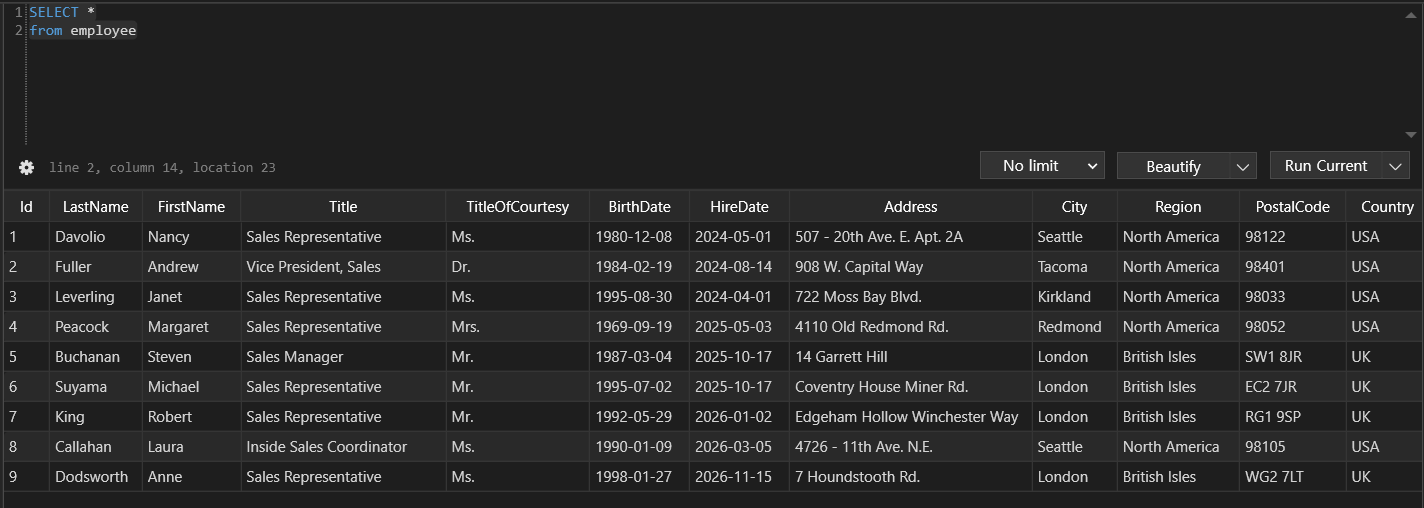The image size is (1424, 508).
Task: Open editor settings gear icon
Action: [26, 167]
